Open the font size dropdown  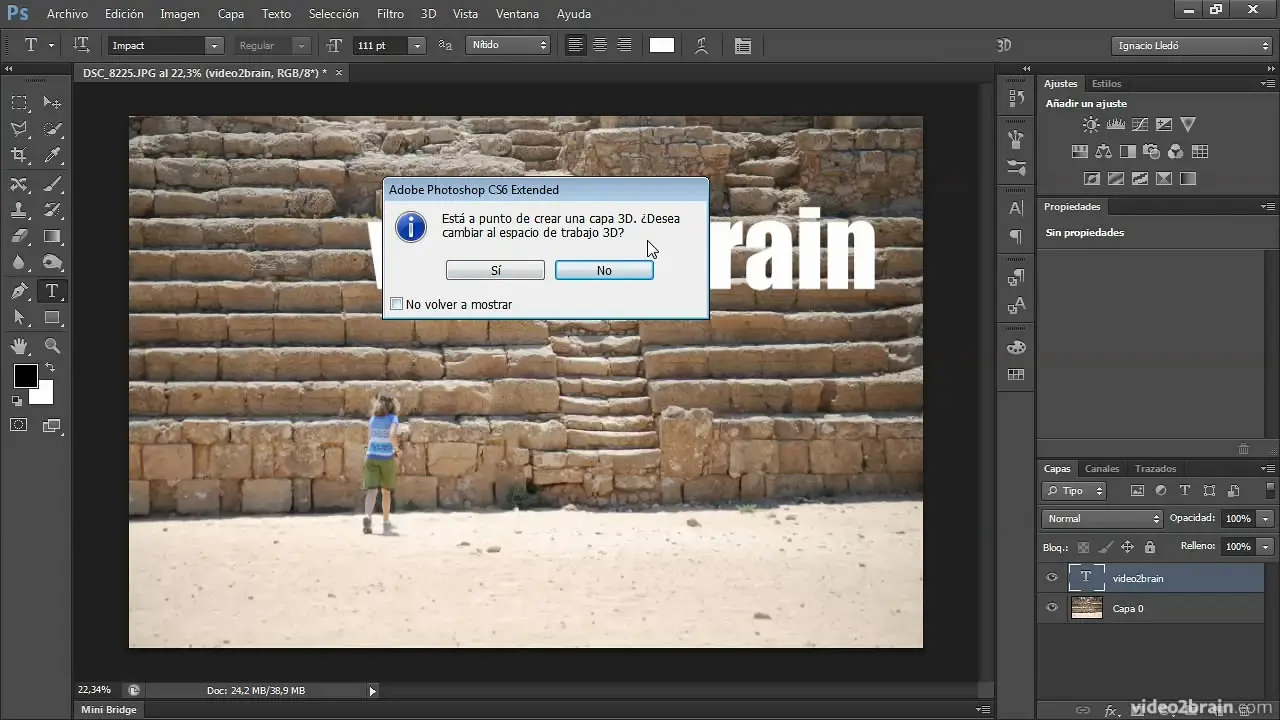(417, 46)
